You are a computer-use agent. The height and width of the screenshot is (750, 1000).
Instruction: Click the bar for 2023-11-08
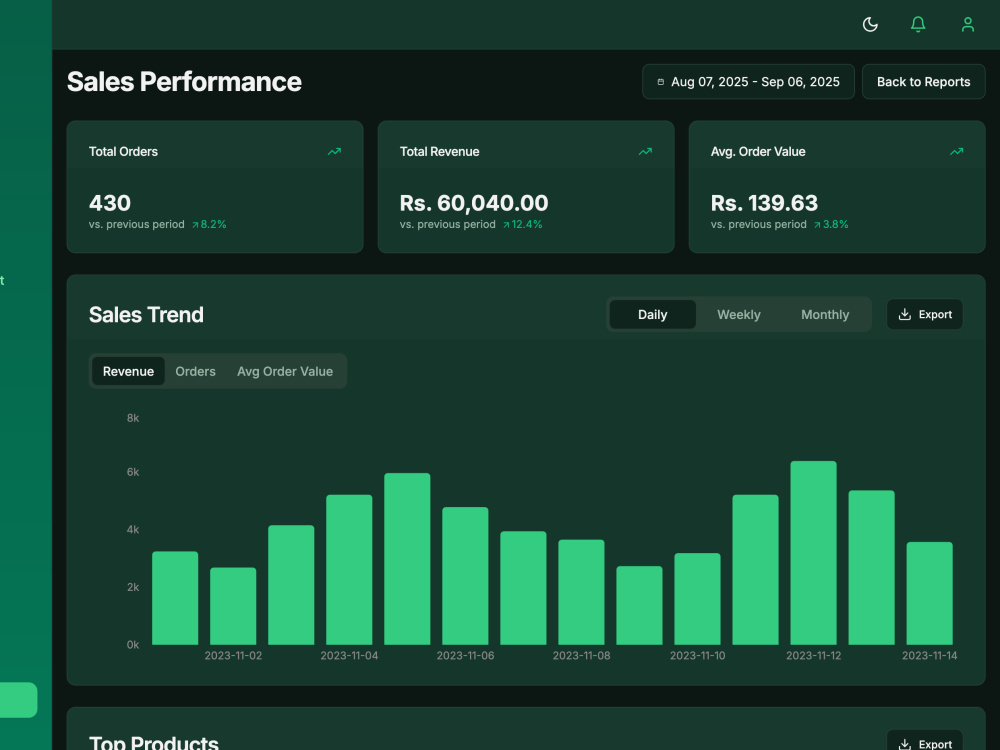pyautogui.click(x=581, y=592)
